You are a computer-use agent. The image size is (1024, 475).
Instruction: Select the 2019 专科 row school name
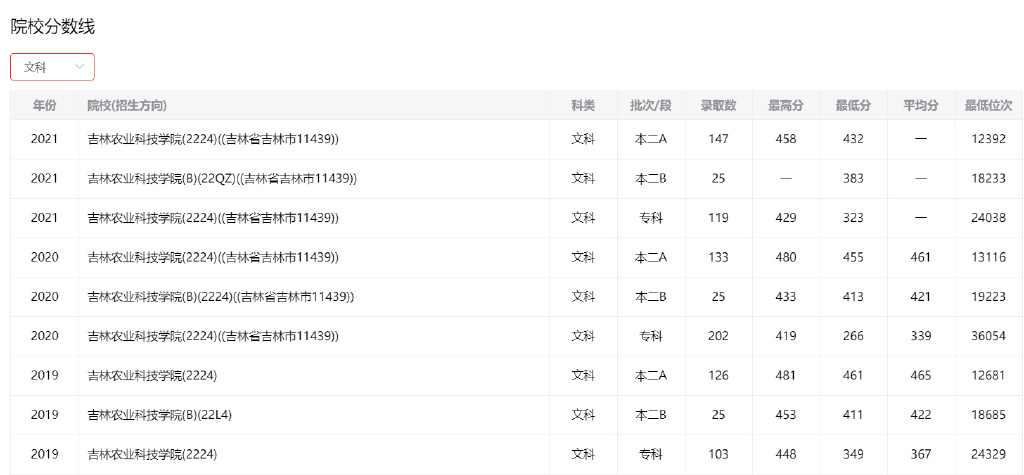(152, 454)
